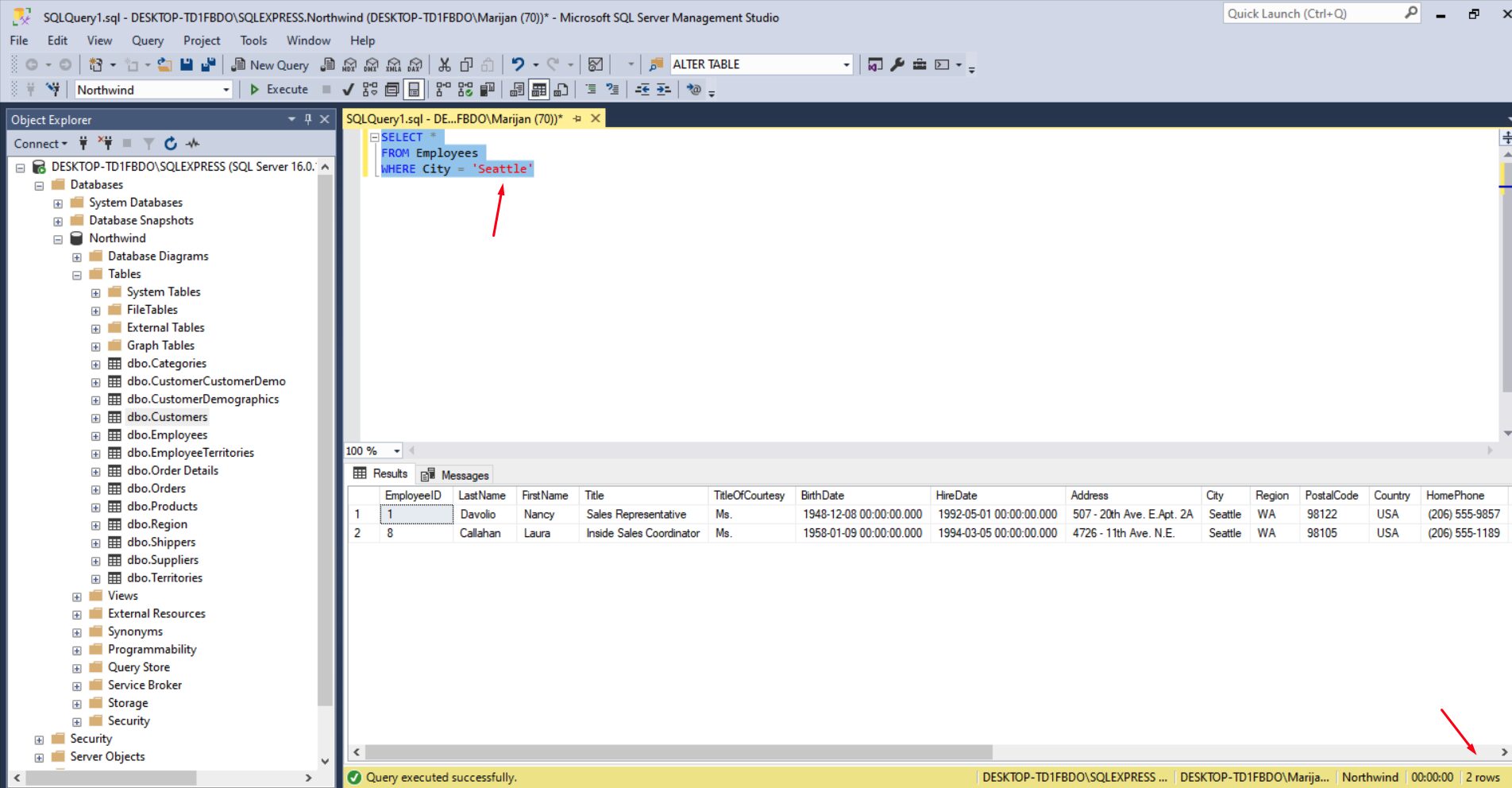
Task: Click Display Estimated Execution Plan icon
Action: 370,90
